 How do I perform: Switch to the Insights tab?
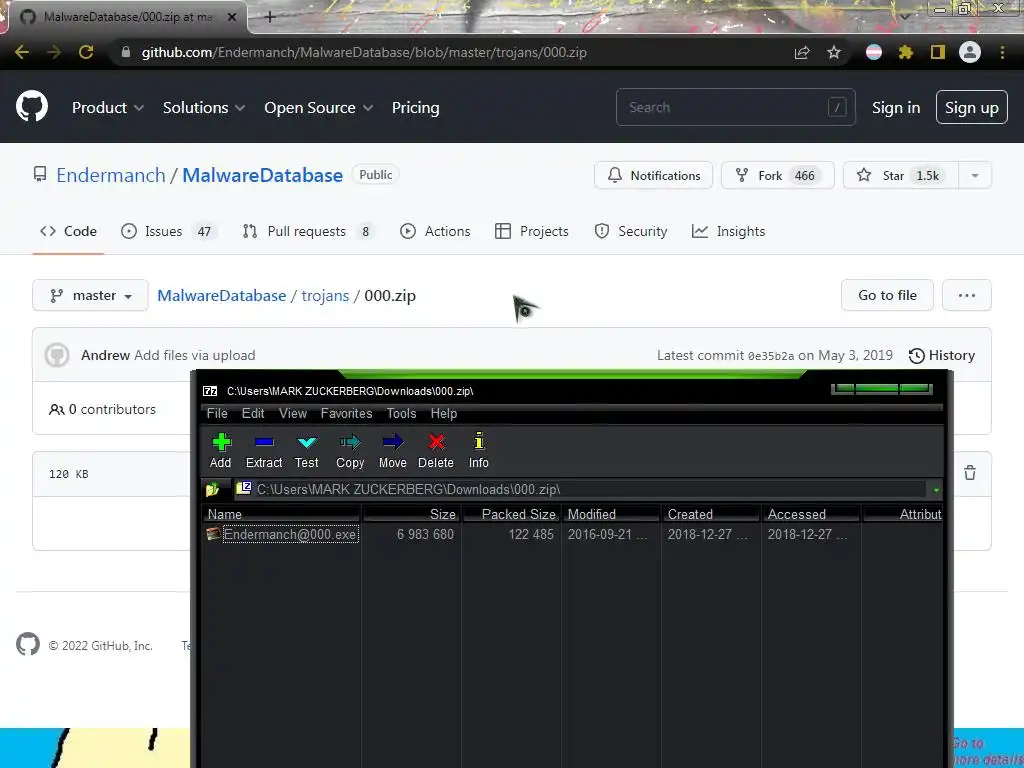click(x=728, y=231)
